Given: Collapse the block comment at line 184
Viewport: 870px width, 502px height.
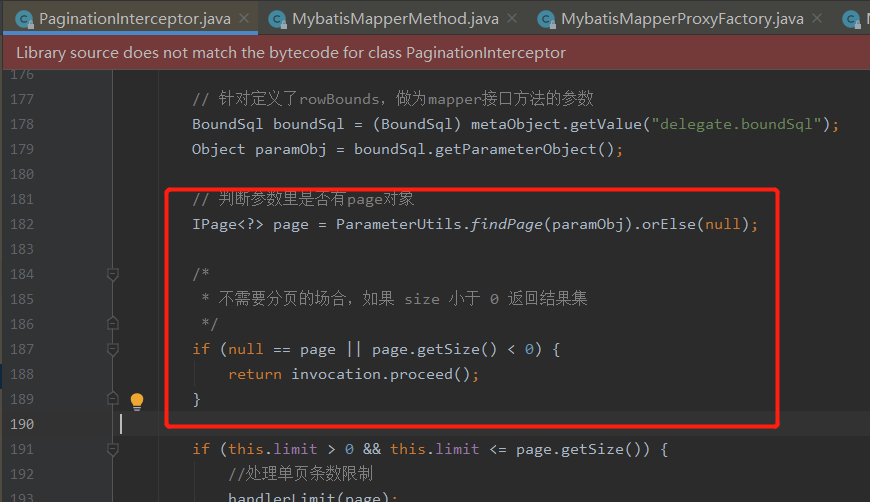Looking at the screenshot, I should tap(113, 274).
